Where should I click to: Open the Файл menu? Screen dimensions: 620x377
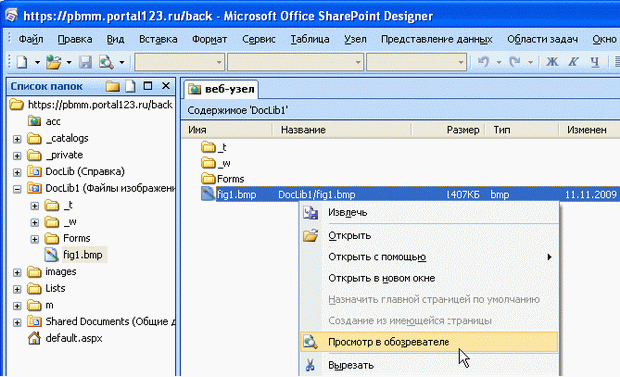[31, 39]
